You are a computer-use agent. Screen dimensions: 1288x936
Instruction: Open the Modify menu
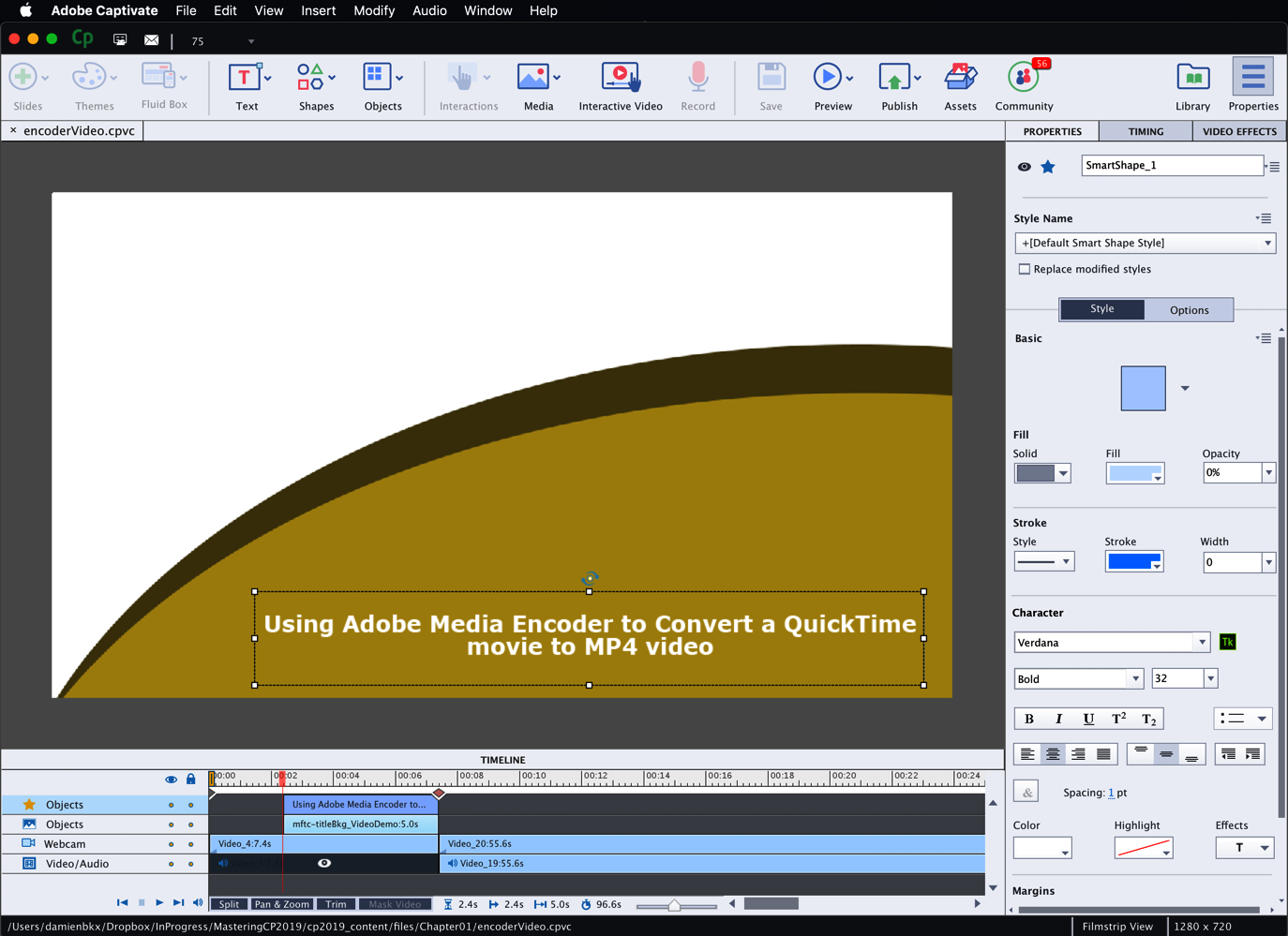(374, 10)
